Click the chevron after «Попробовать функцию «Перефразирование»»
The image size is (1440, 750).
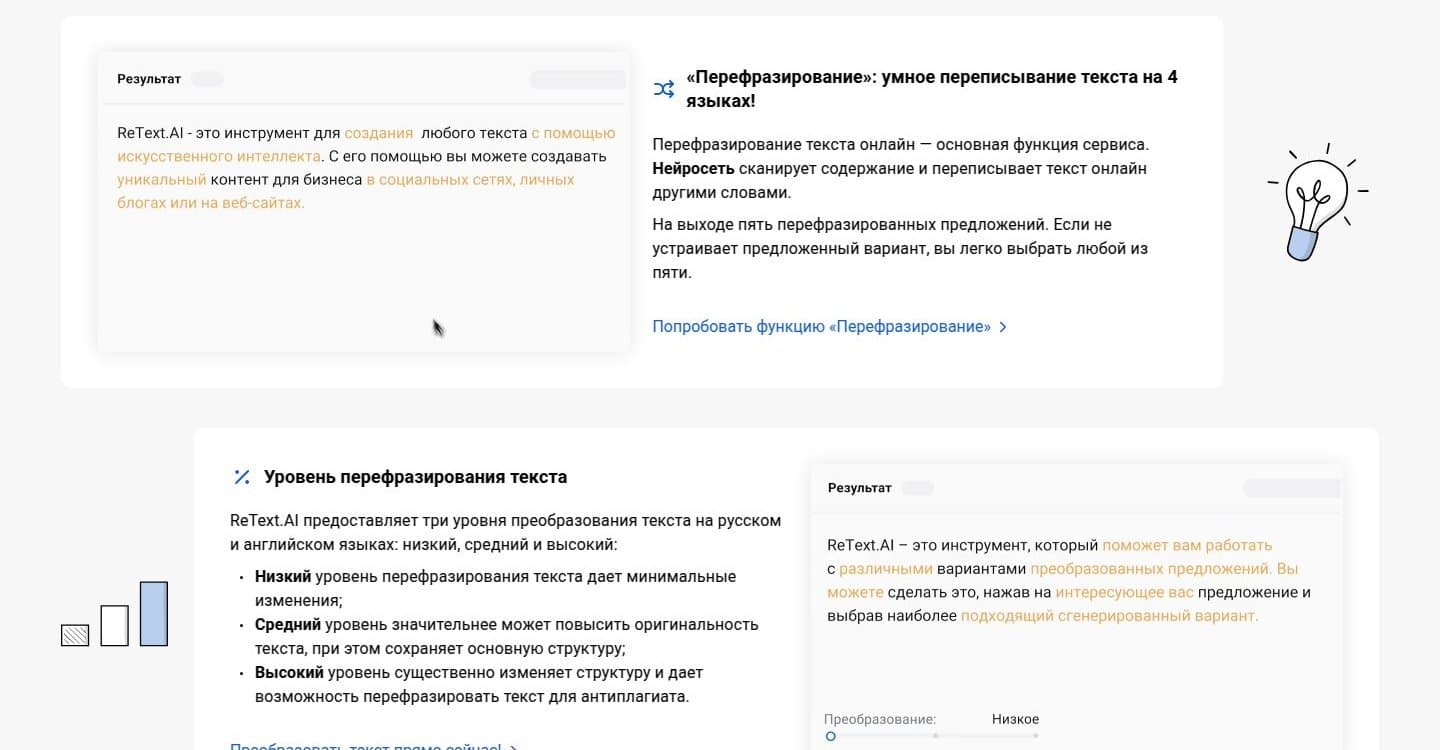pos(1002,327)
